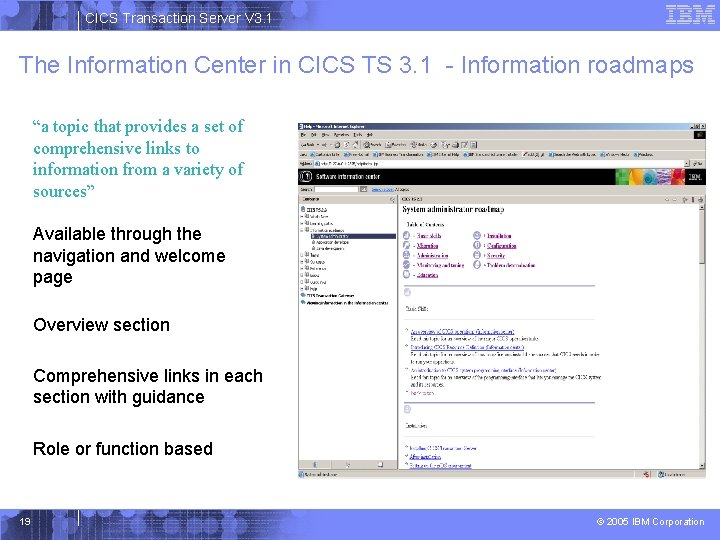Click the icon beside Administration
Image resolution: width=720 pixels, height=540 pixels.
[406, 255]
